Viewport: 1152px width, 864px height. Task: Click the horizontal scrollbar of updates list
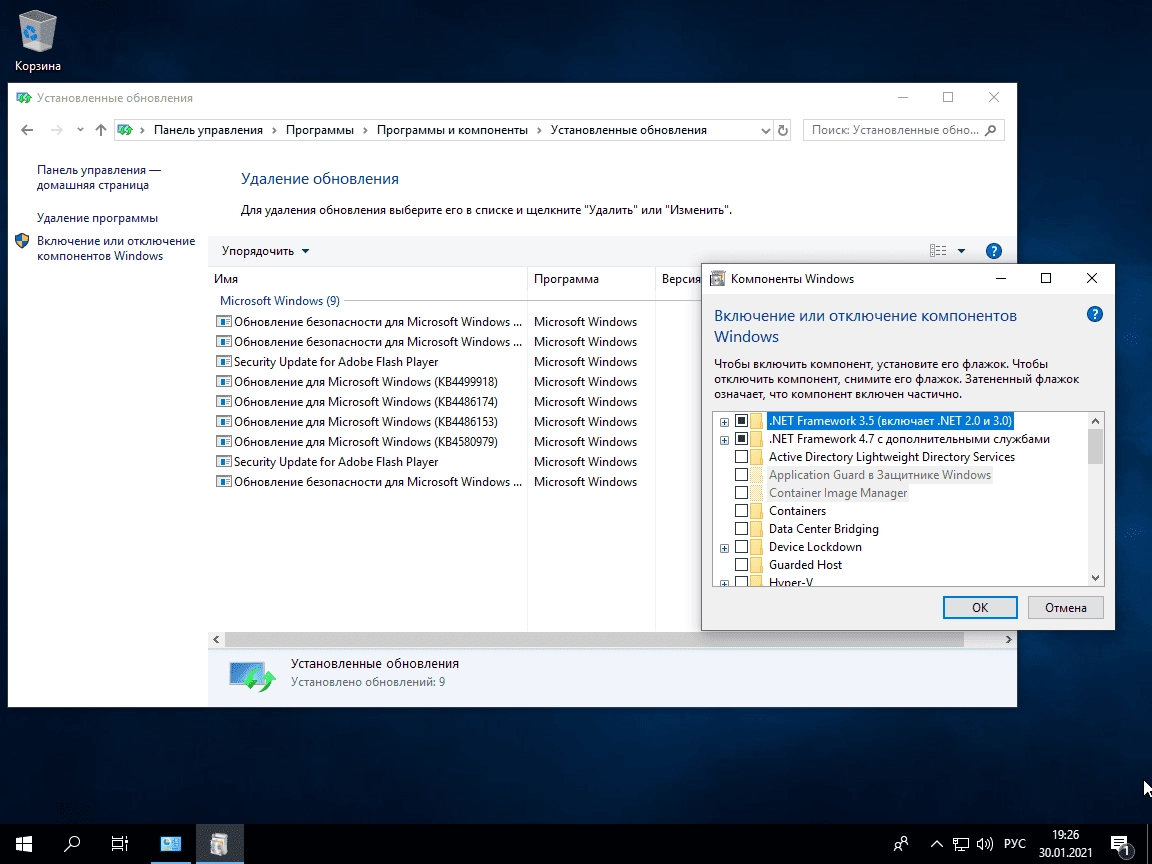594,640
